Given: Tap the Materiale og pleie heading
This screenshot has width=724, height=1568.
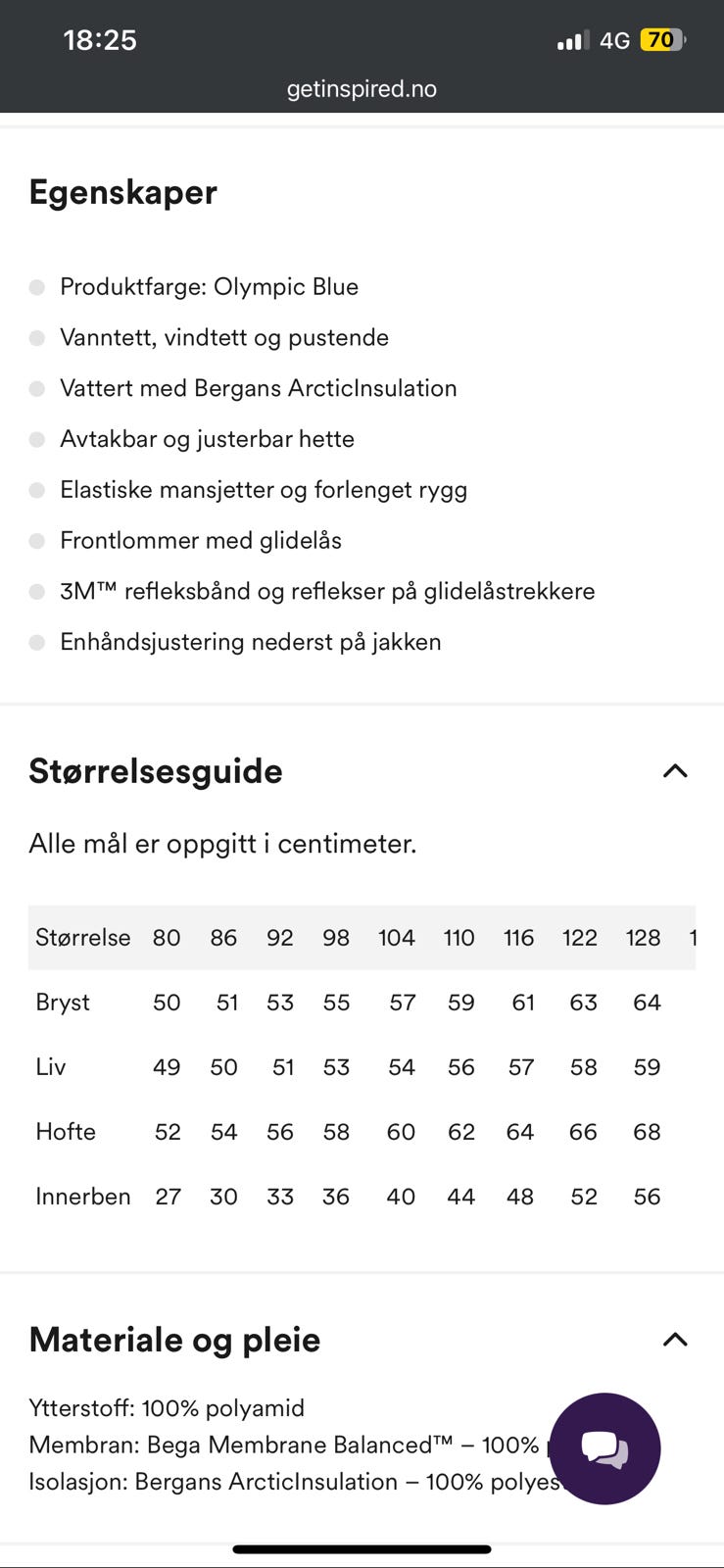Looking at the screenshot, I should pyautogui.click(x=174, y=1340).
